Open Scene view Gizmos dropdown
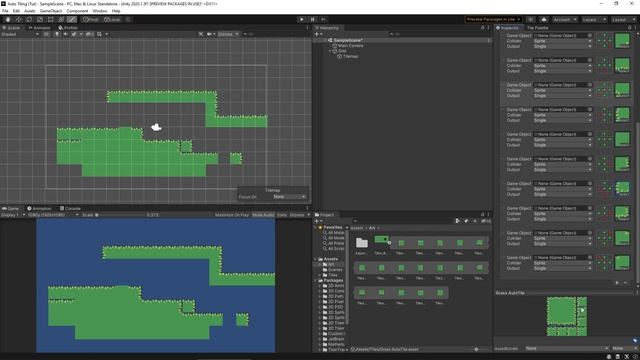The image size is (640, 360). click(228, 34)
